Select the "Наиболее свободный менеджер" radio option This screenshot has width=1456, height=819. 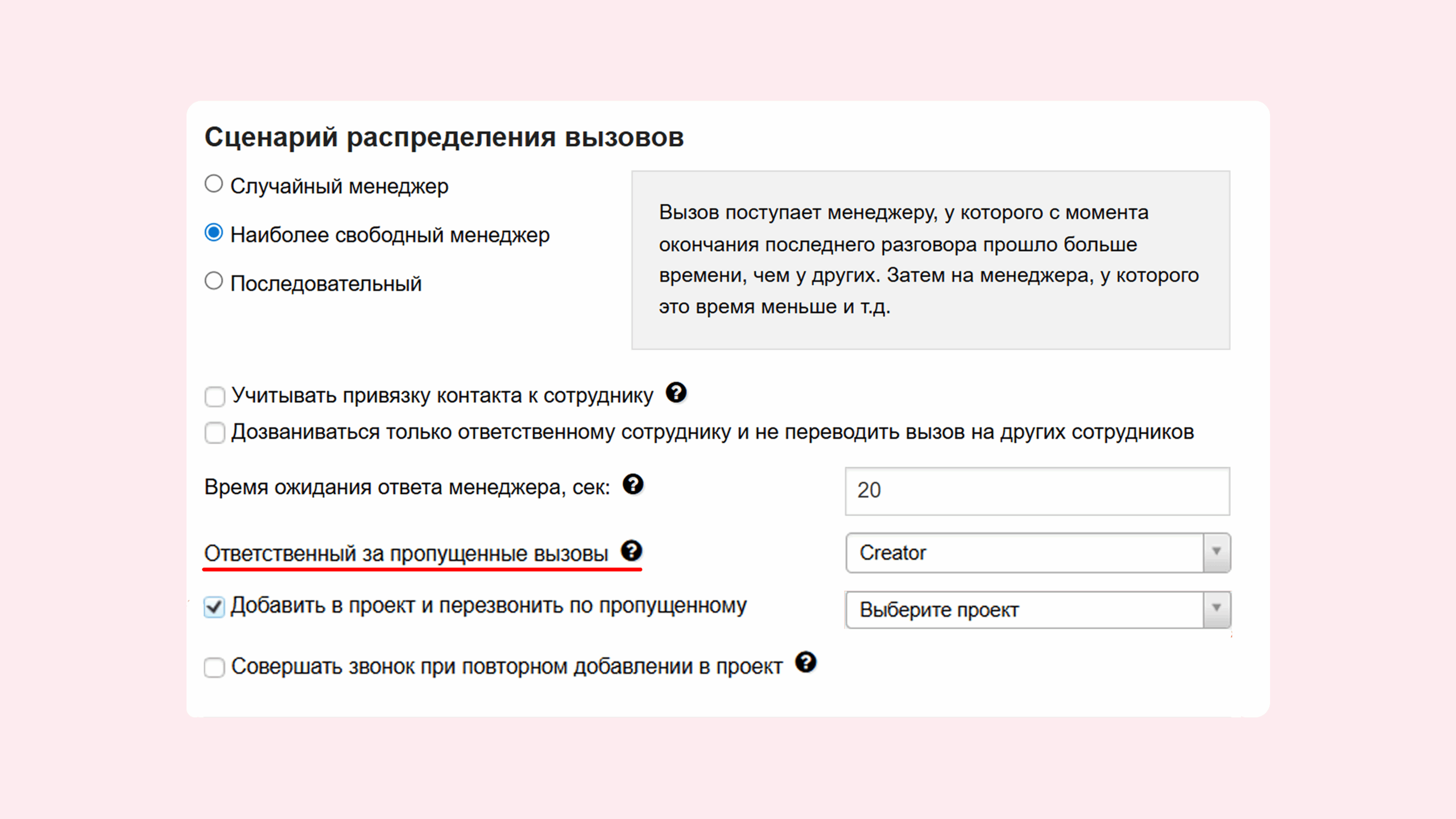coord(214,233)
